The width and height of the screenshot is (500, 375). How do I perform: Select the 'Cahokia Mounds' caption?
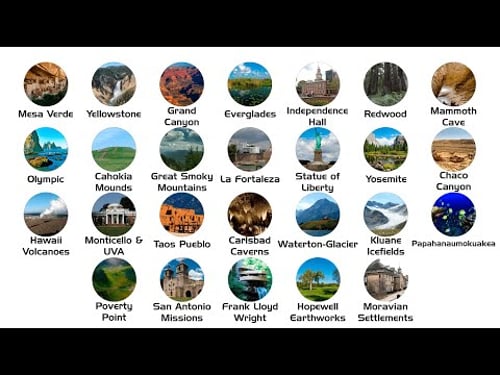tap(114, 182)
